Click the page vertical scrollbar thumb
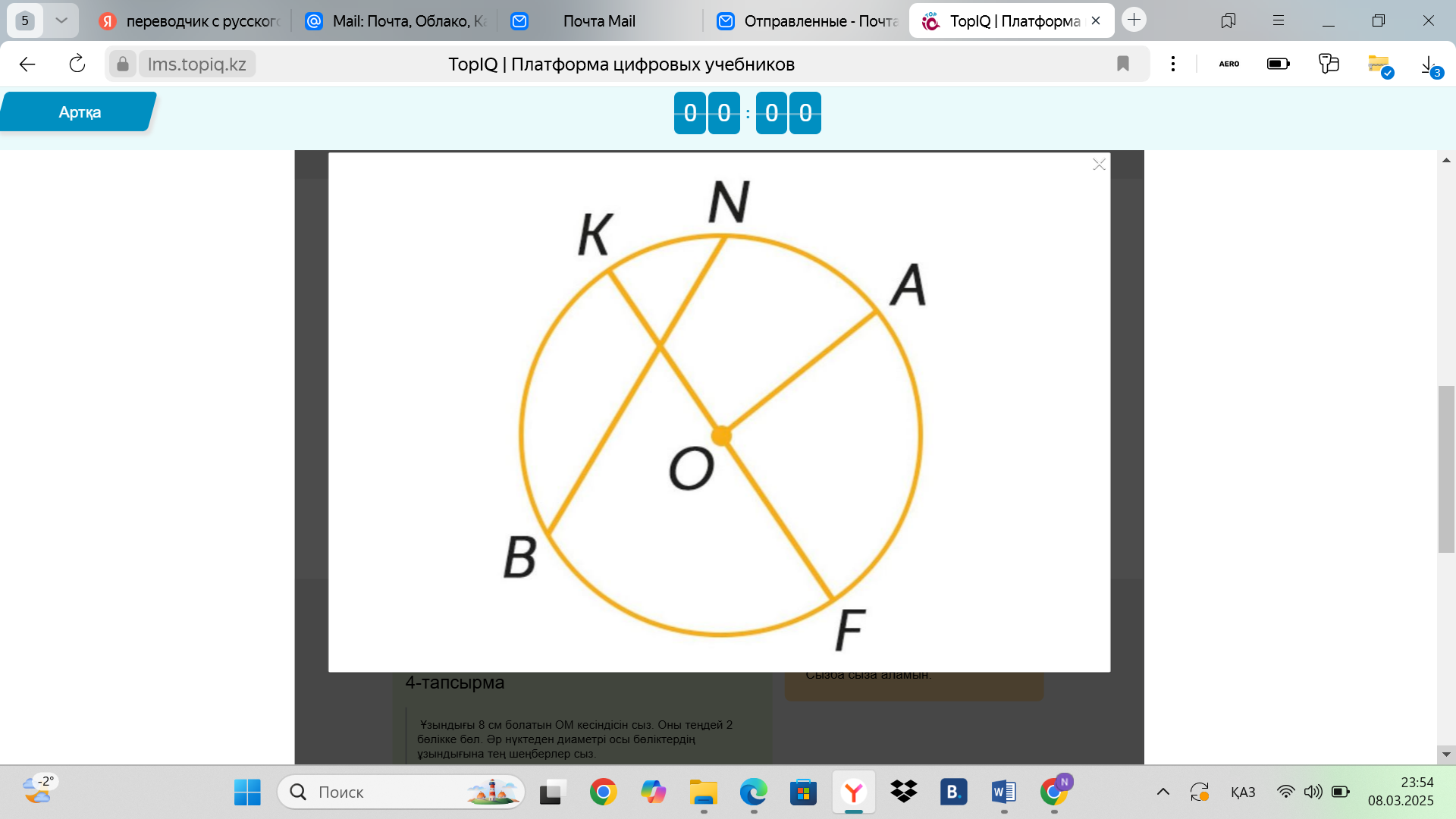The width and height of the screenshot is (1456, 819). click(1446, 469)
